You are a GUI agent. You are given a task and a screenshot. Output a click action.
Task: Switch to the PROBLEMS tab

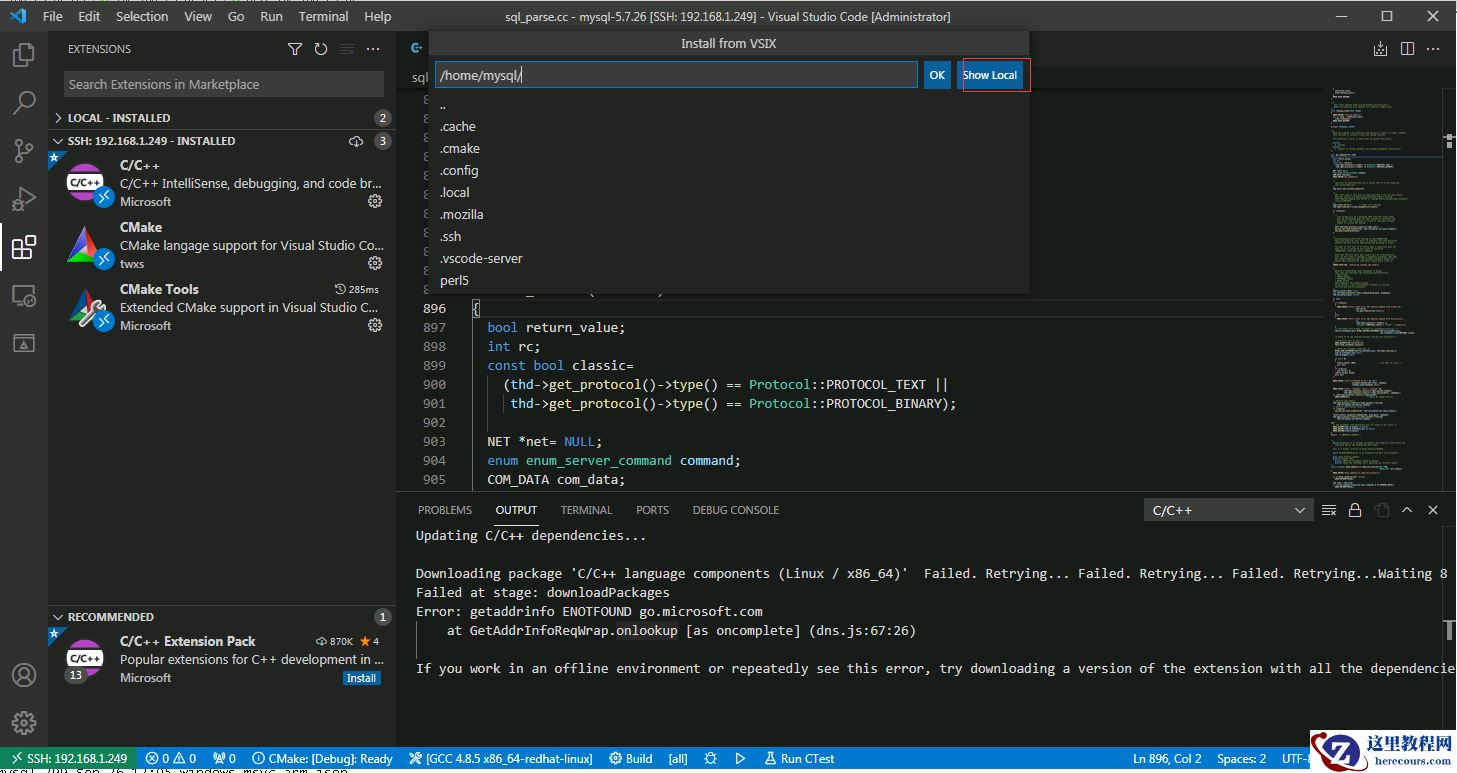point(445,510)
